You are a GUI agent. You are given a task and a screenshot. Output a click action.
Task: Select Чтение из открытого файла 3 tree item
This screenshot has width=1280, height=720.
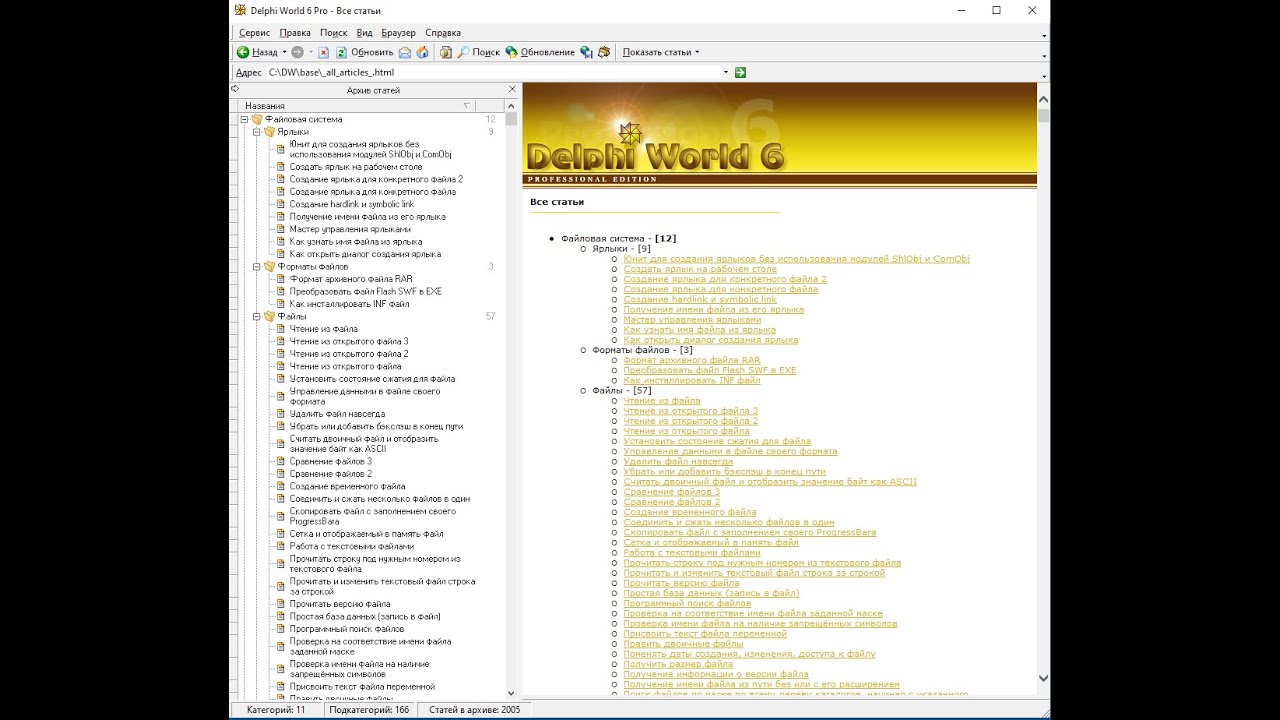[349, 341]
